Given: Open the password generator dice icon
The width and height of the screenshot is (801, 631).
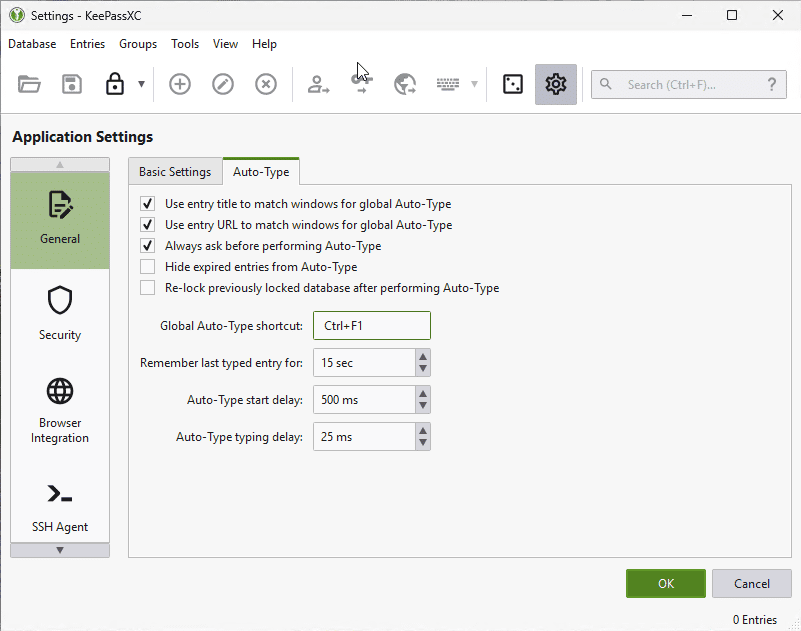Looking at the screenshot, I should click(513, 84).
